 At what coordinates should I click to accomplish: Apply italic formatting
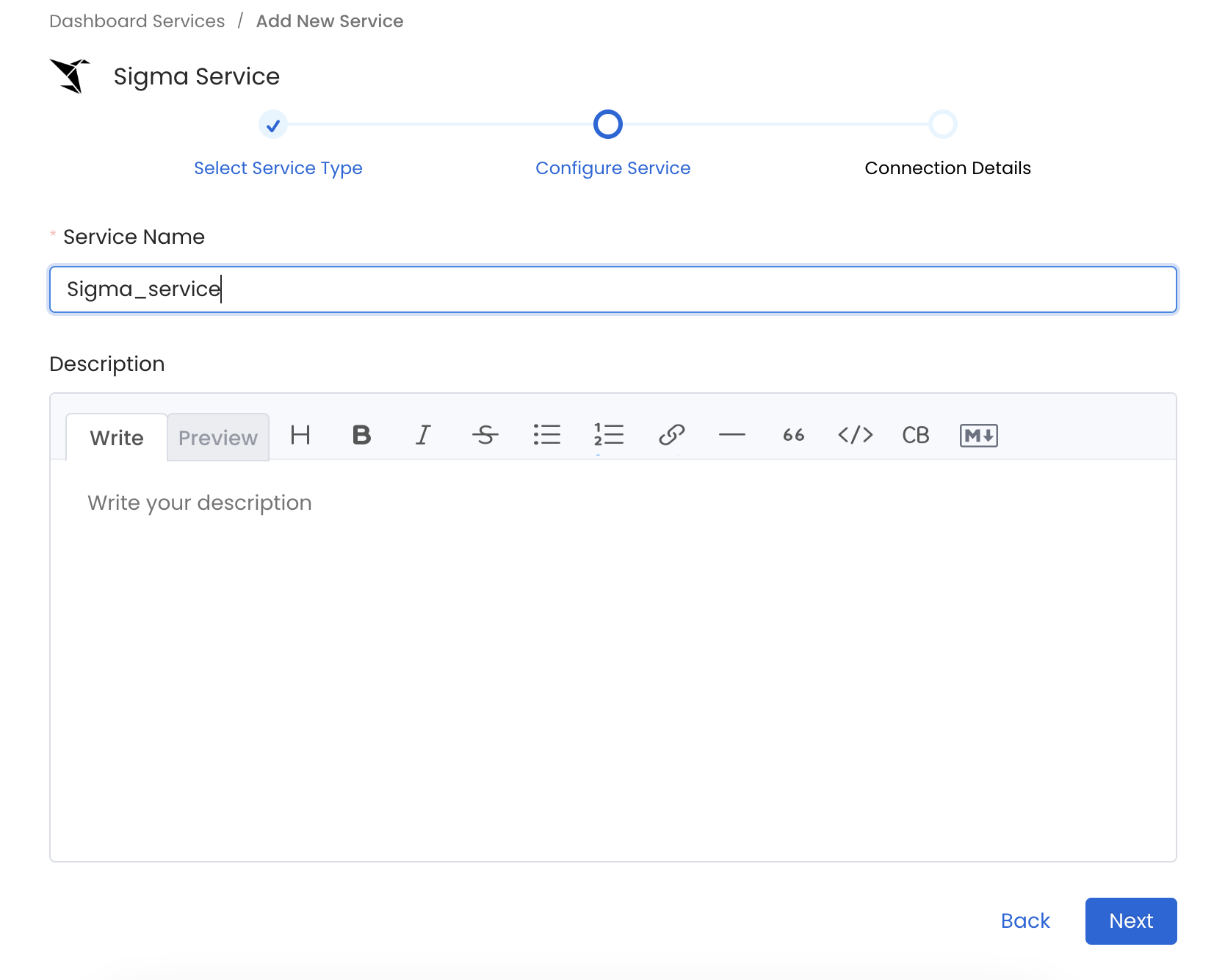coord(423,436)
